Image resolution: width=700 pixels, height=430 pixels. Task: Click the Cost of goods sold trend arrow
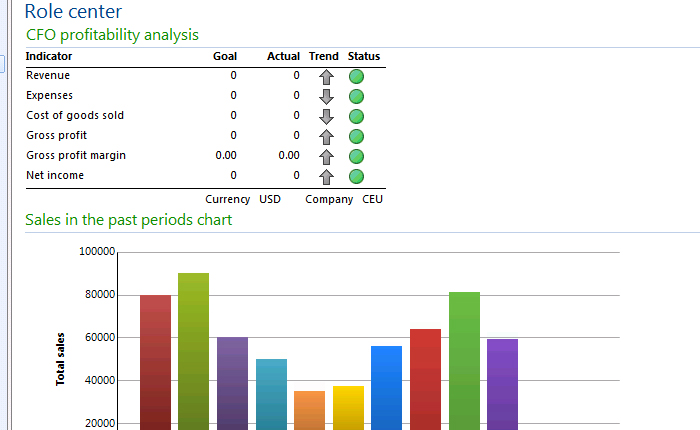326,116
